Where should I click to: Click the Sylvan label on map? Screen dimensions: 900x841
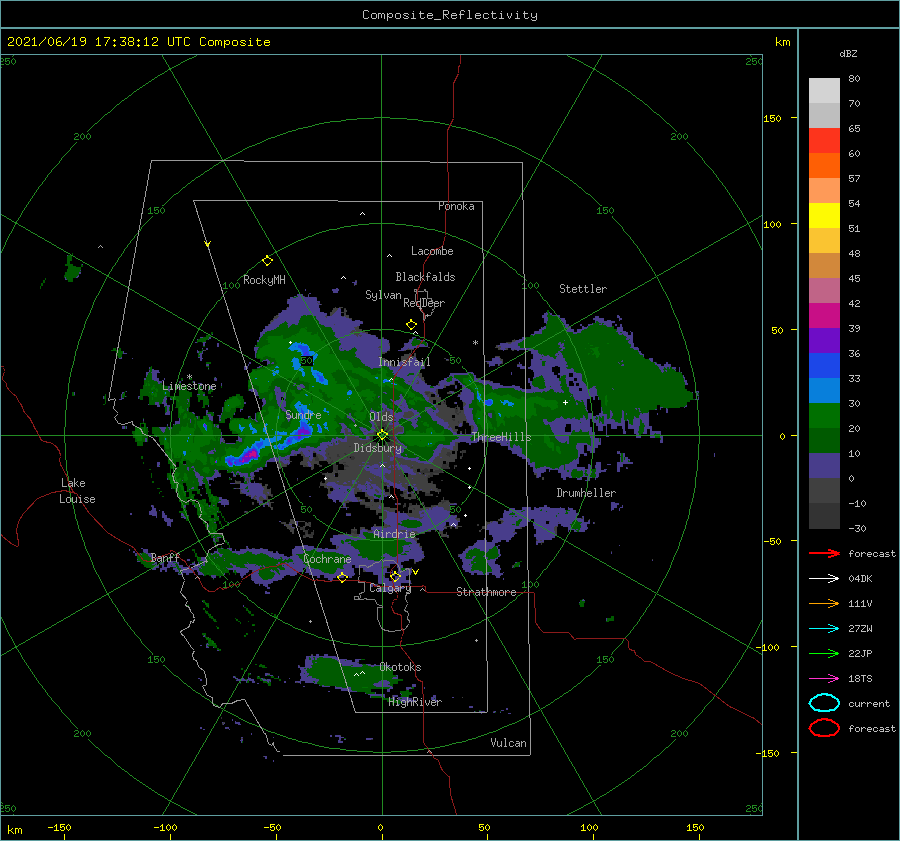pyautogui.click(x=383, y=295)
